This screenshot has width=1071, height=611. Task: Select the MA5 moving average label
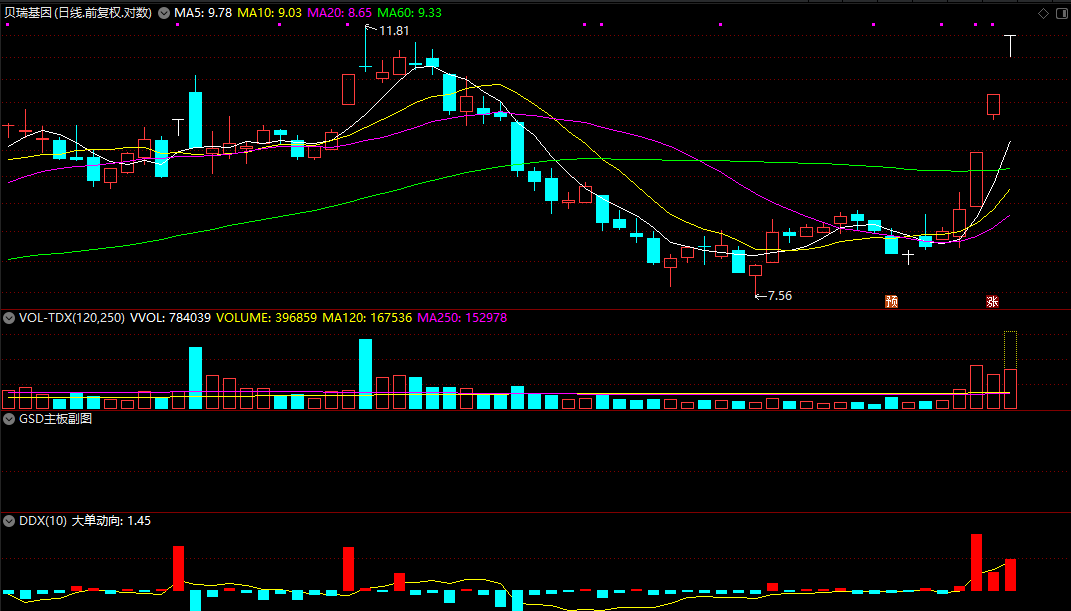(204, 13)
